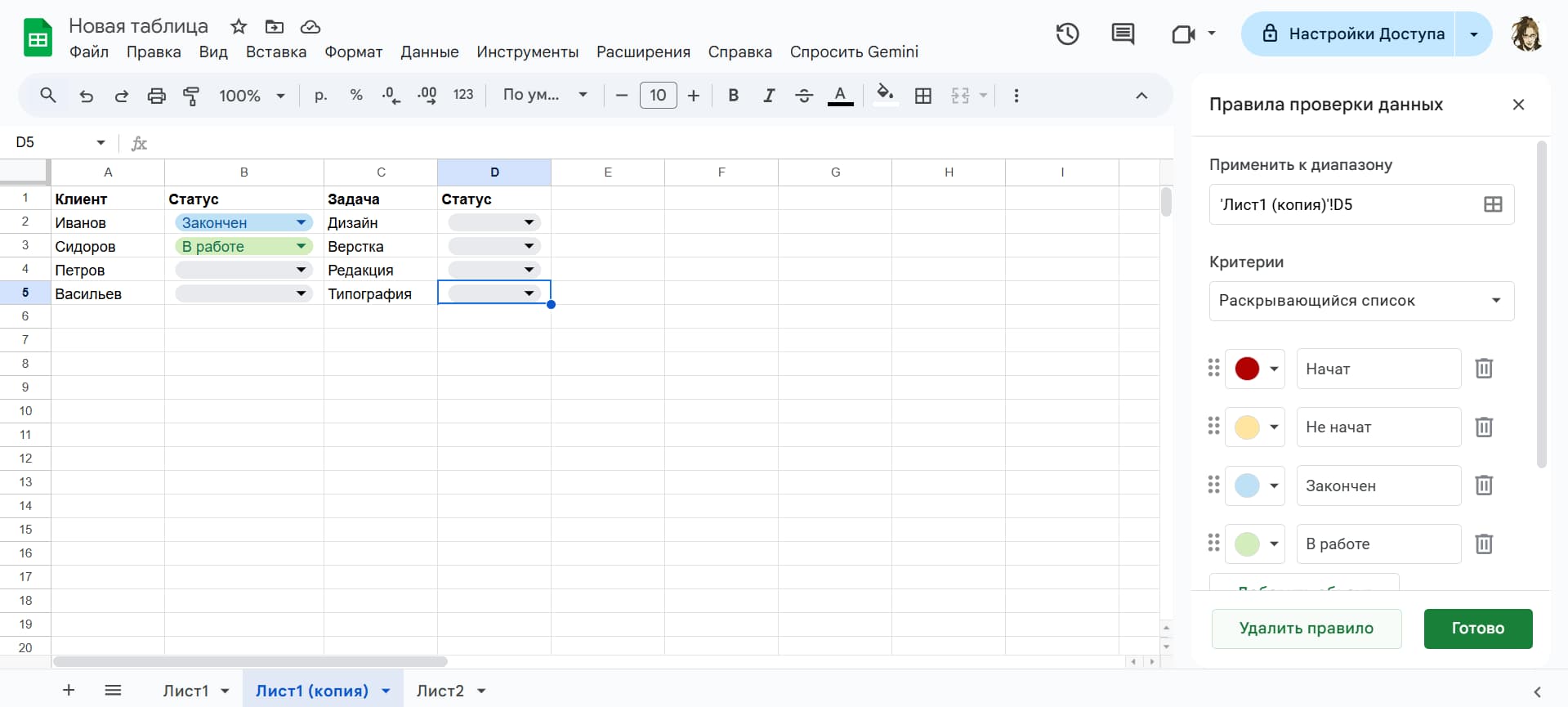Click the fill color bucket icon
This screenshot has width=1568, height=707.
(884, 95)
